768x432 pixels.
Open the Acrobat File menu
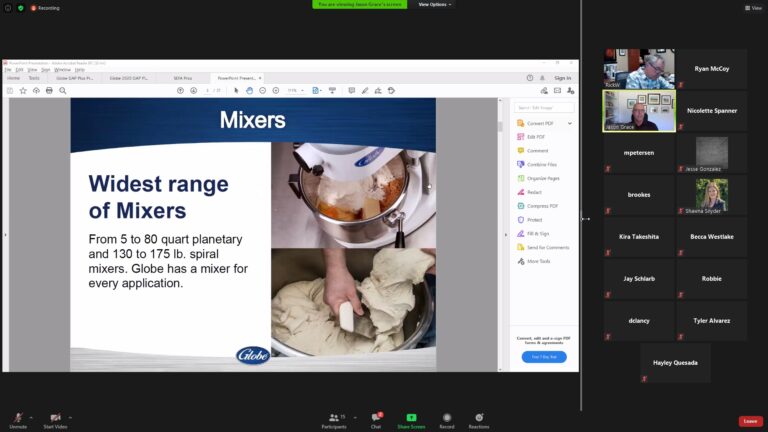[x=8, y=70]
